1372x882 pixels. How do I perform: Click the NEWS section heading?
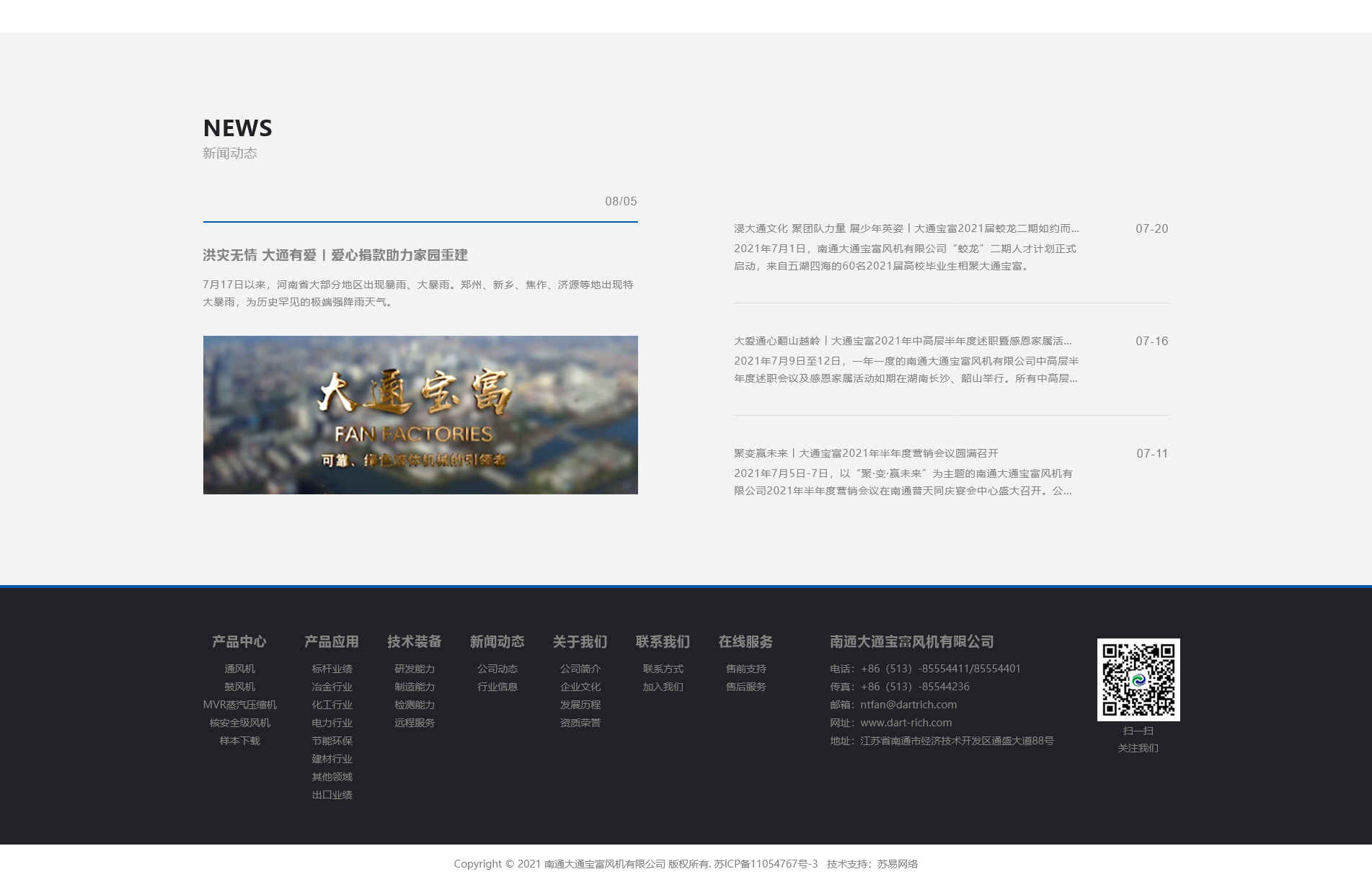click(x=238, y=128)
